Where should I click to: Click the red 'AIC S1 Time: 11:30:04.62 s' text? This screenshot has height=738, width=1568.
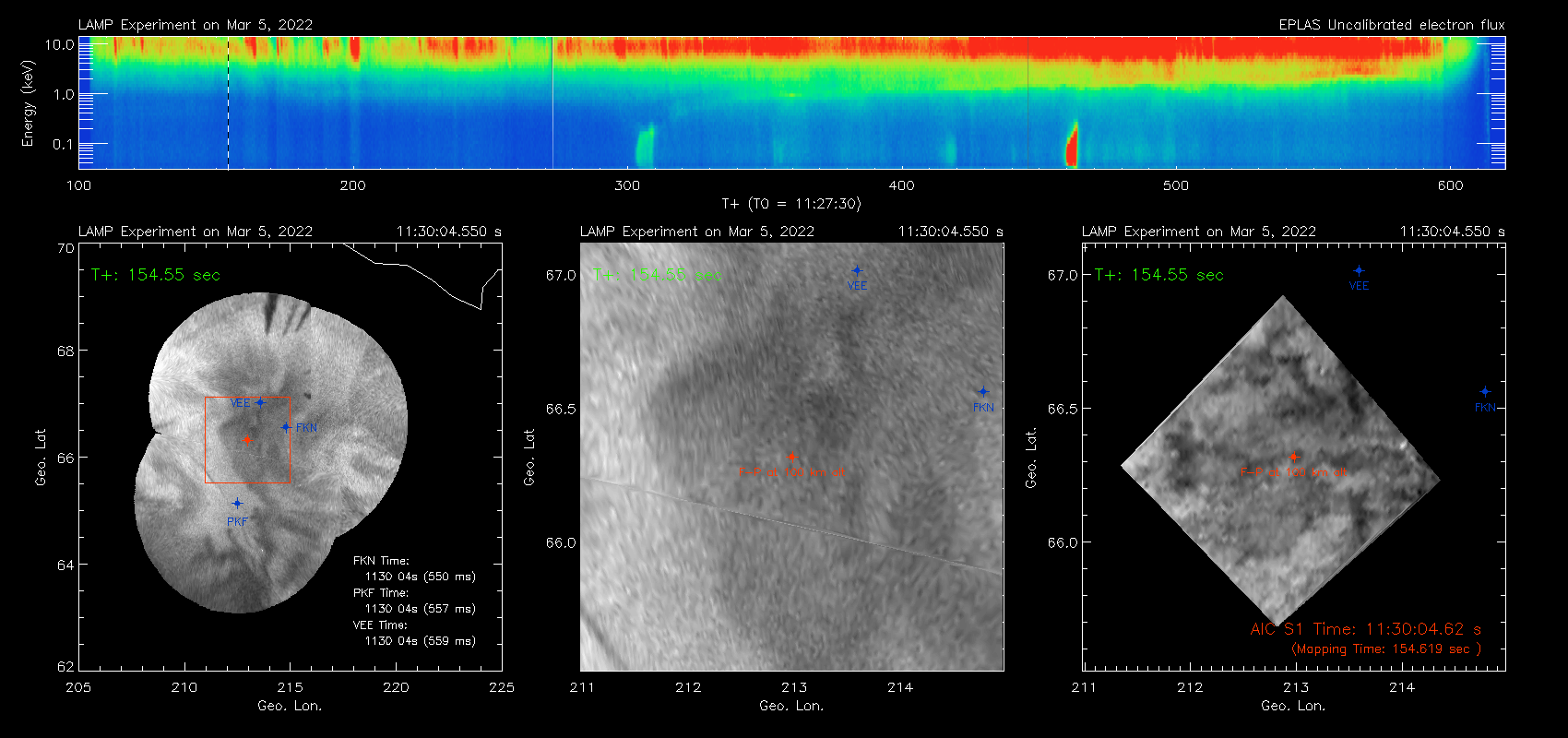pos(1366,629)
